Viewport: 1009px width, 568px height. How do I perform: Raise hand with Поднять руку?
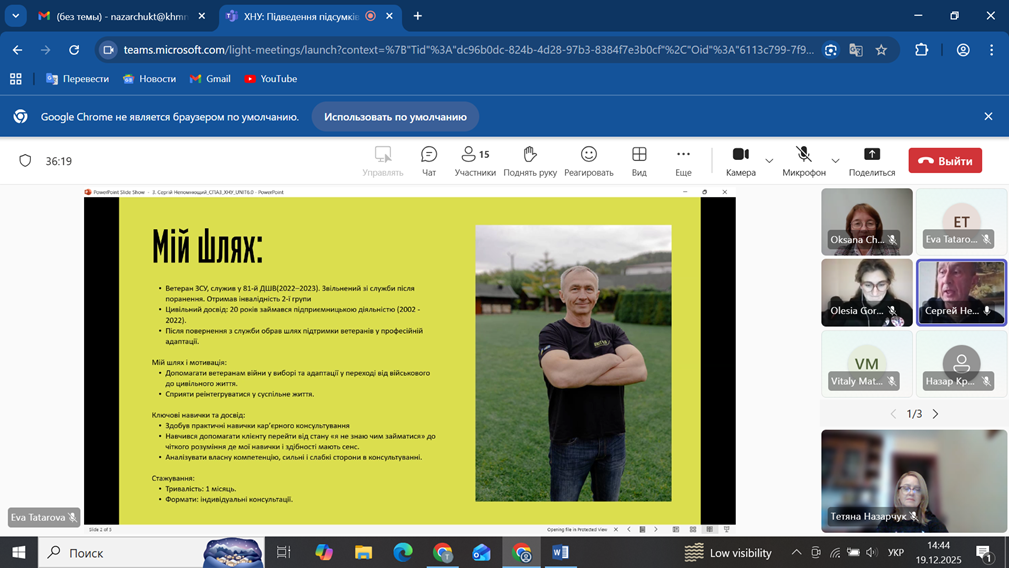point(530,160)
